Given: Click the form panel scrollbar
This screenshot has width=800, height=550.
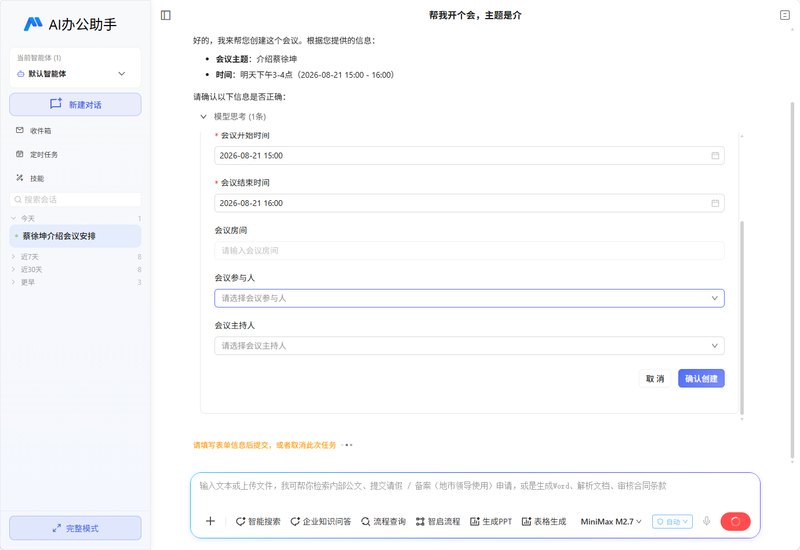Looking at the screenshot, I should click(742, 317).
